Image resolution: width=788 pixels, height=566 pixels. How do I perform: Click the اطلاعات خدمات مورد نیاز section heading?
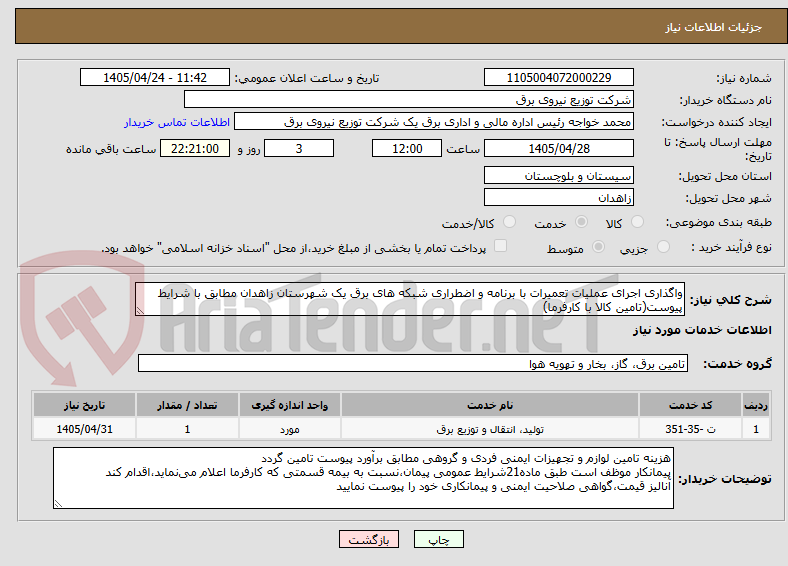[x=702, y=330]
